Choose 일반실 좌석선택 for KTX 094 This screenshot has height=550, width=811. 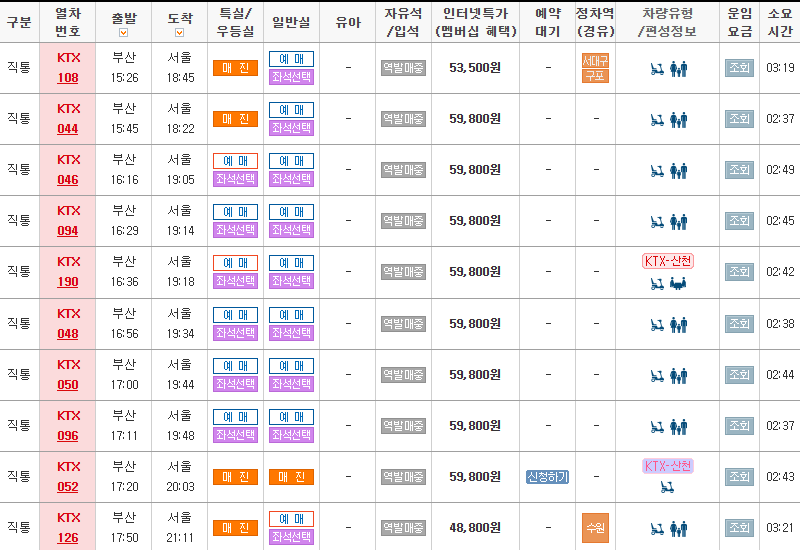click(x=291, y=230)
